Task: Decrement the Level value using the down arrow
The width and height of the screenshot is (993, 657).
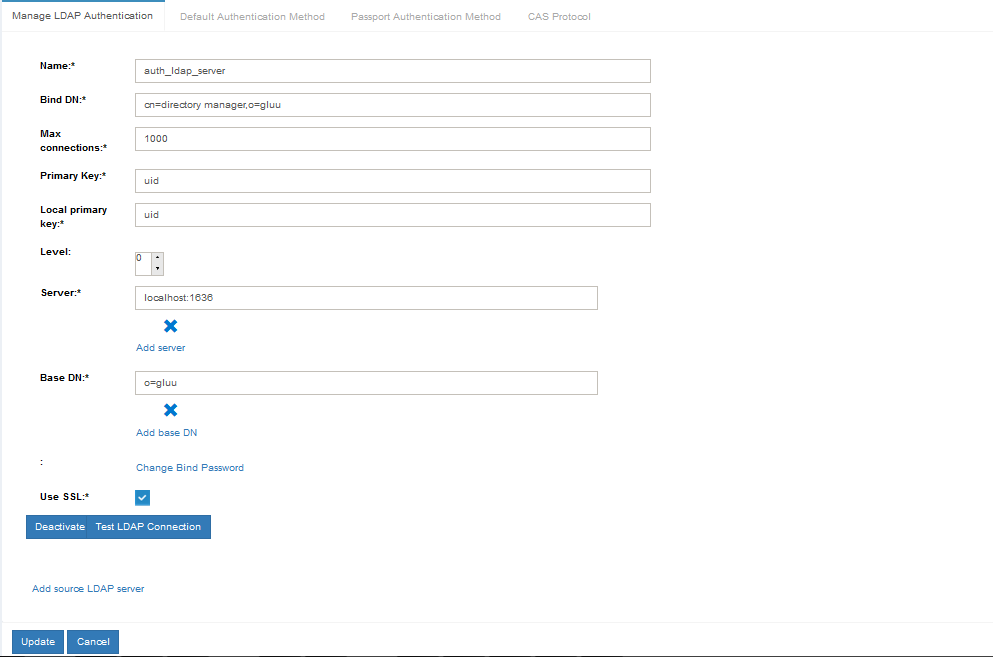Action: coord(158,268)
